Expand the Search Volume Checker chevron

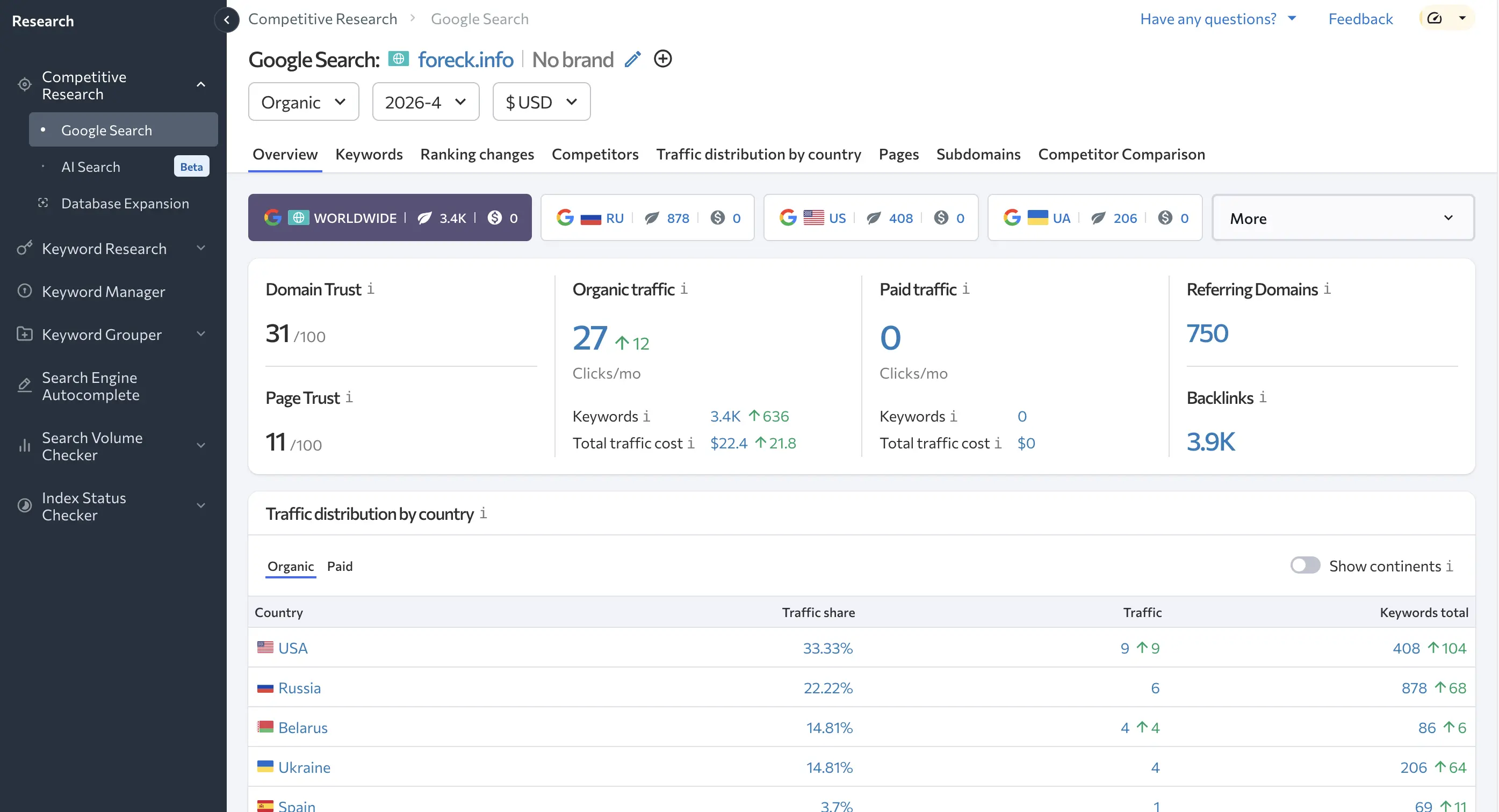click(x=201, y=446)
